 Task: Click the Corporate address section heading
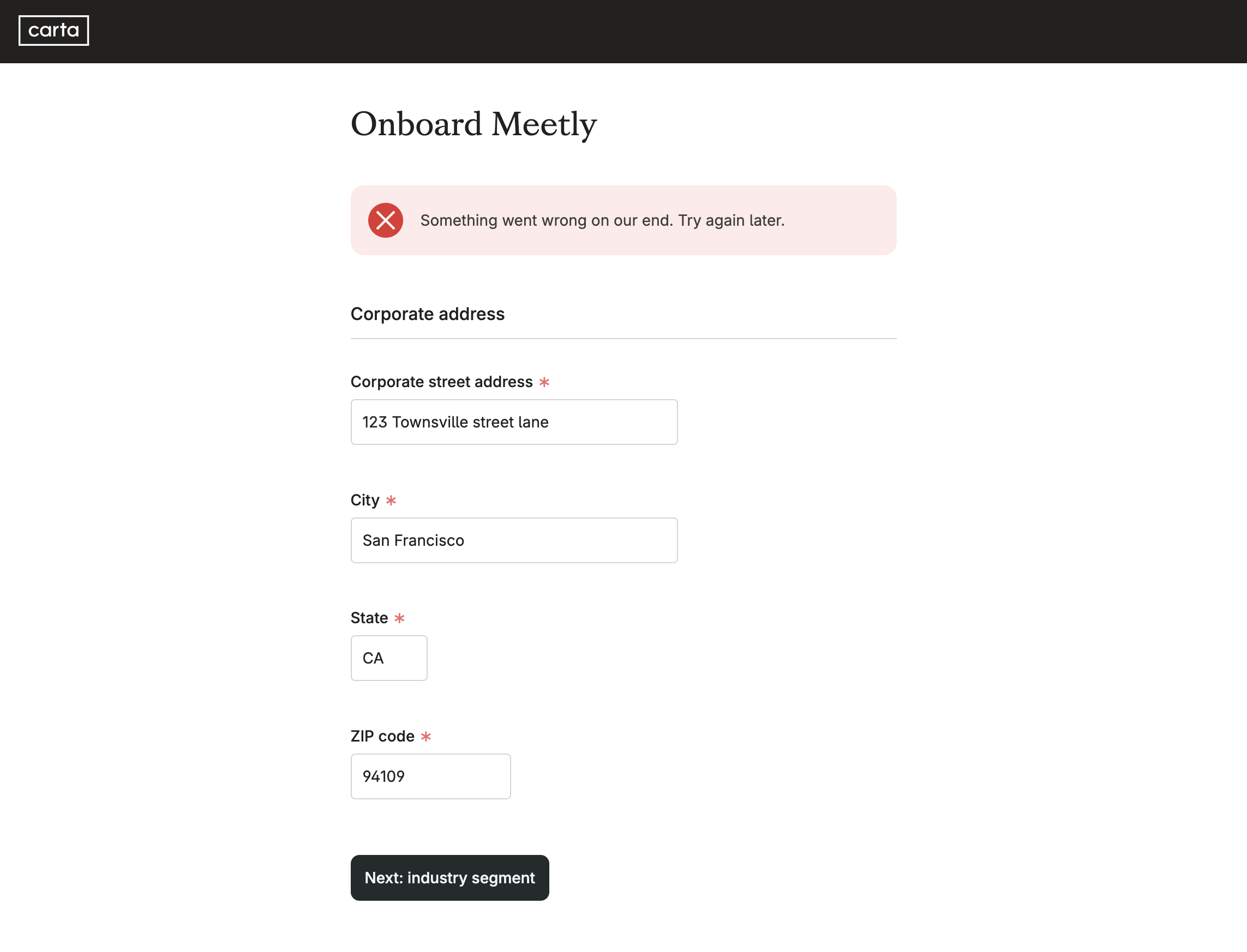pyautogui.click(x=427, y=314)
